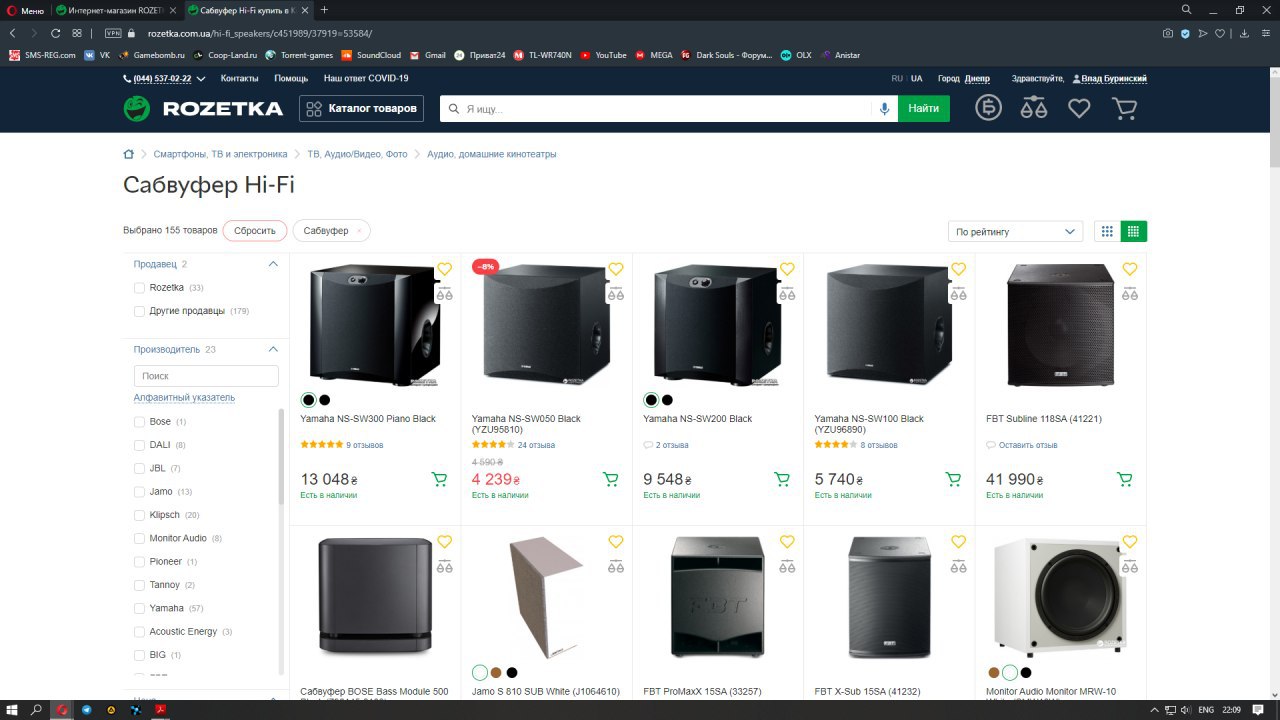1280x720 pixels.
Task: Open the Каталог товаров menu
Action: [x=361, y=108]
